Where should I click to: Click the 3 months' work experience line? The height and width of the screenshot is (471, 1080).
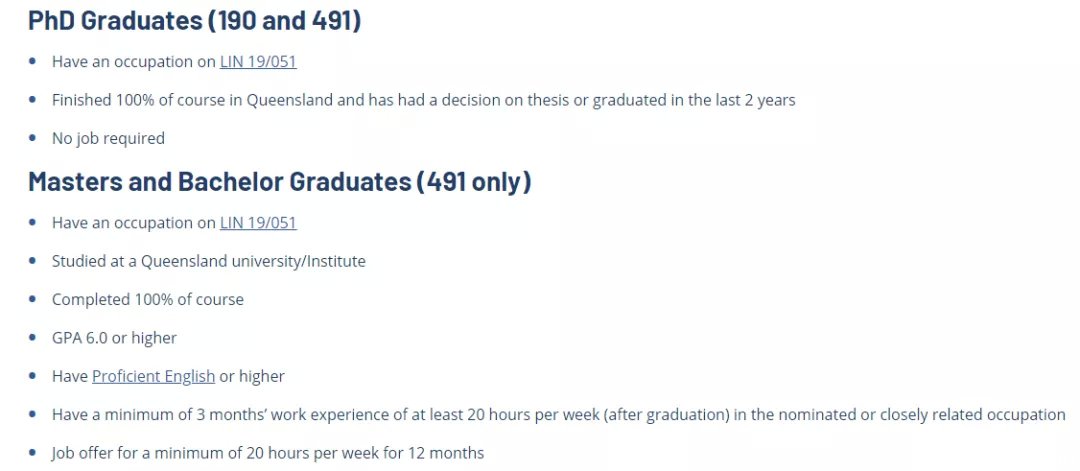(559, 415)
